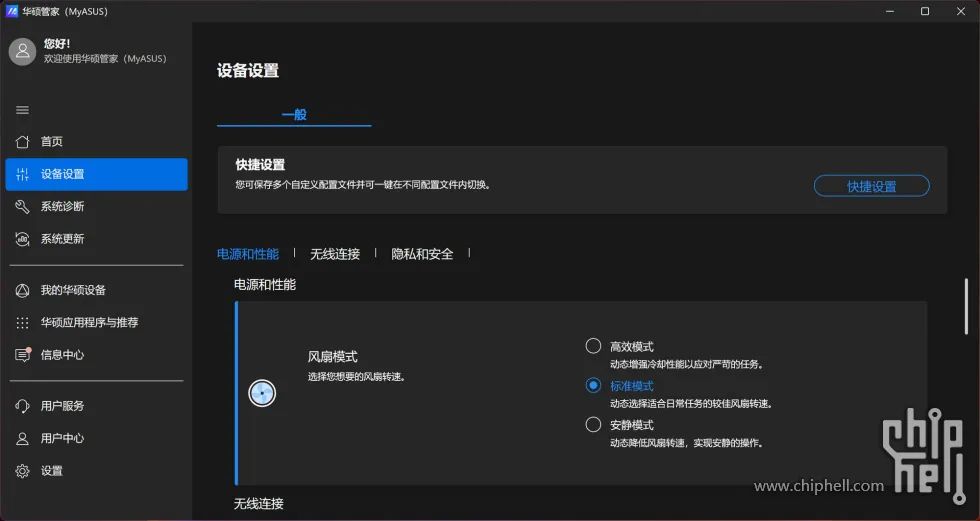Switch to the 一般 tab

294,115
